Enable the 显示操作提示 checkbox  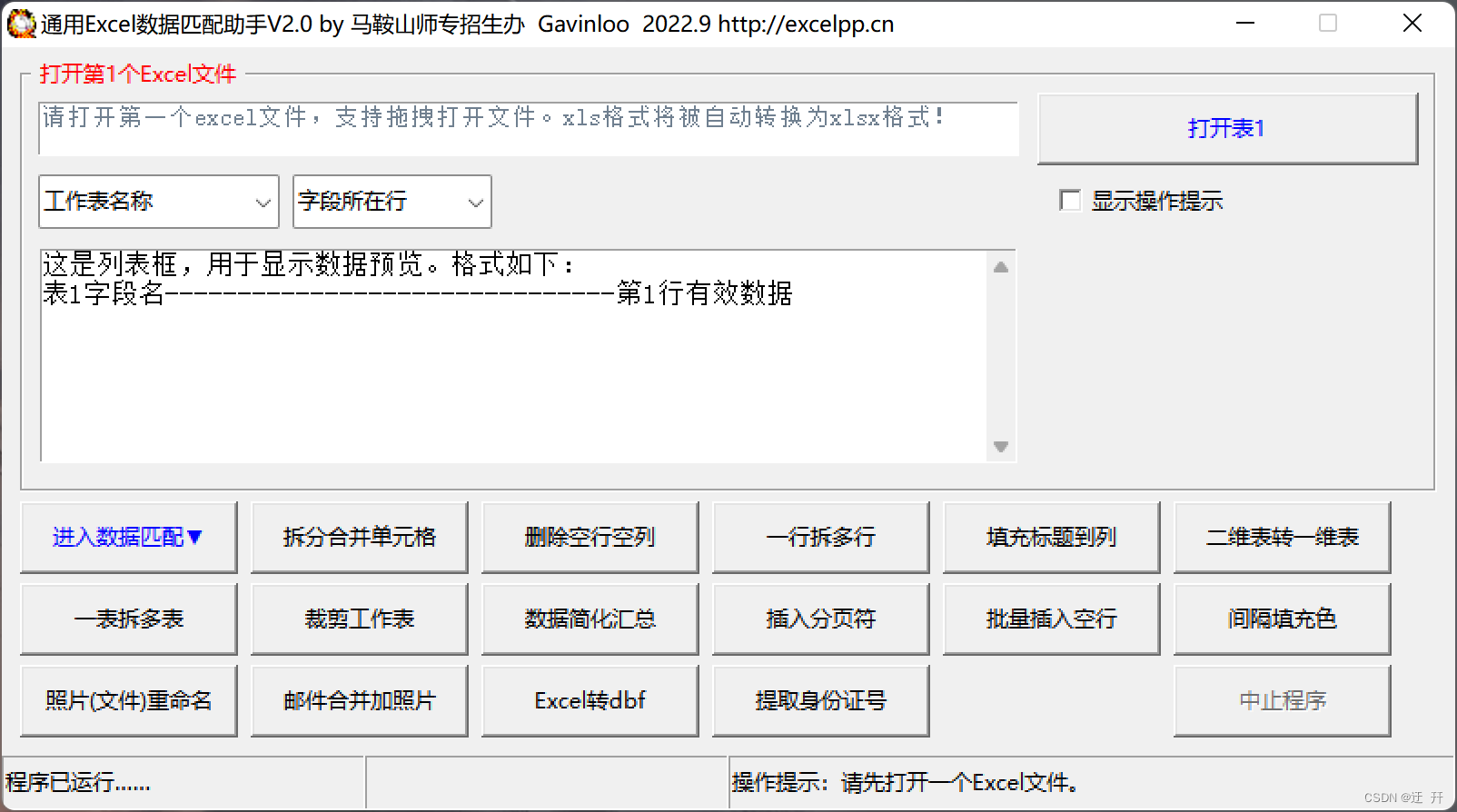(x=1070, y=201)
